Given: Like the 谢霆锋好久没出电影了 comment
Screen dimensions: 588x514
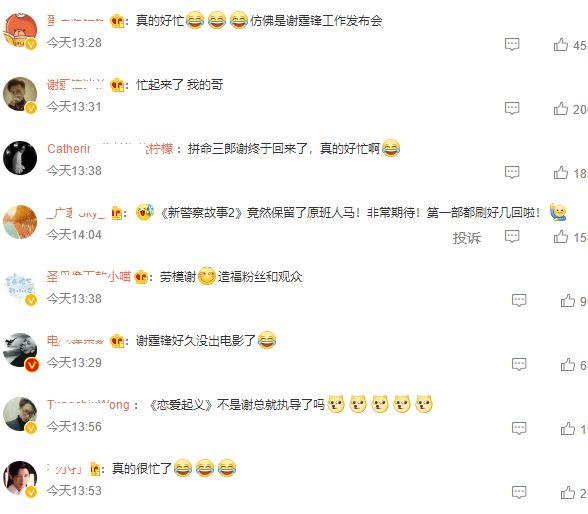Looking at the screenshot, I should tap(568, 365).
